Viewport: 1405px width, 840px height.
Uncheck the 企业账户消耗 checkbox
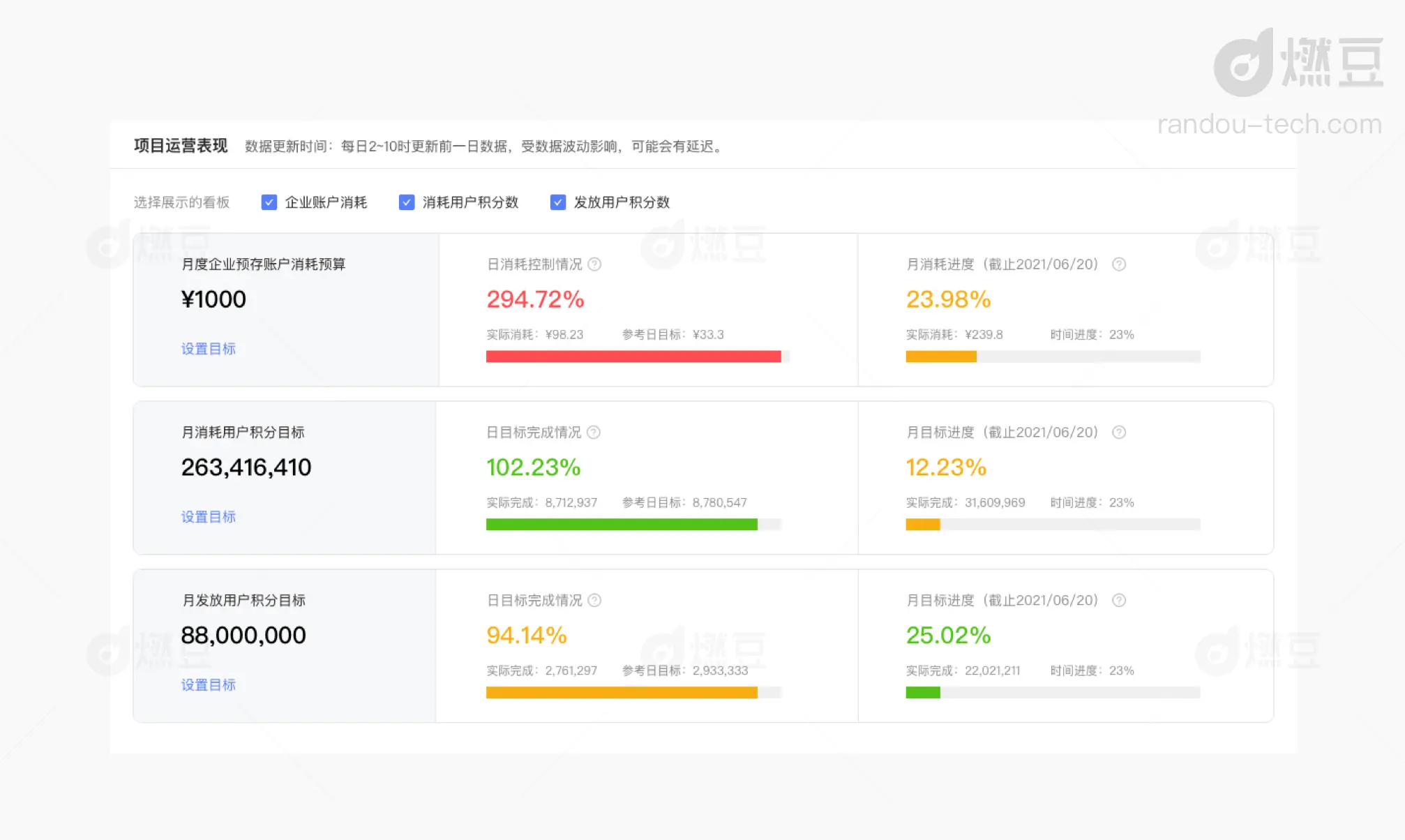269,202
